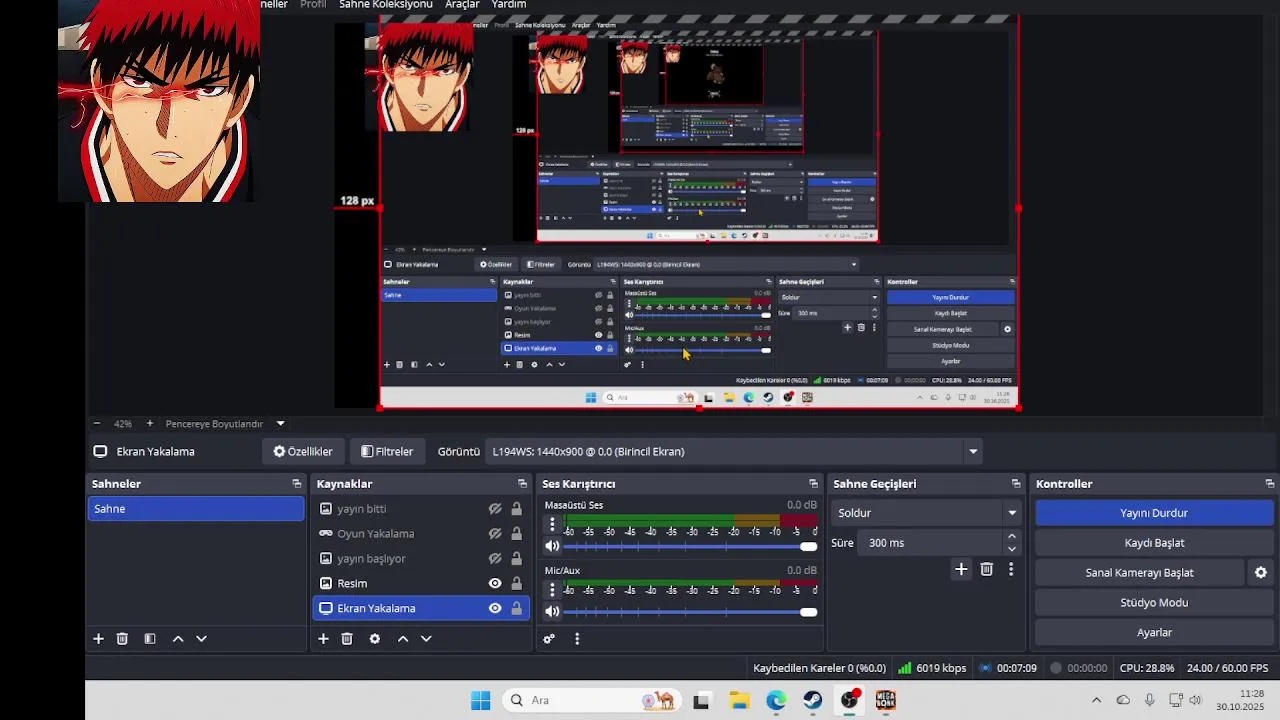Remove selected scene with trash icon
The height and width of the screenshot is (720, 1280).
click(122, 639)
